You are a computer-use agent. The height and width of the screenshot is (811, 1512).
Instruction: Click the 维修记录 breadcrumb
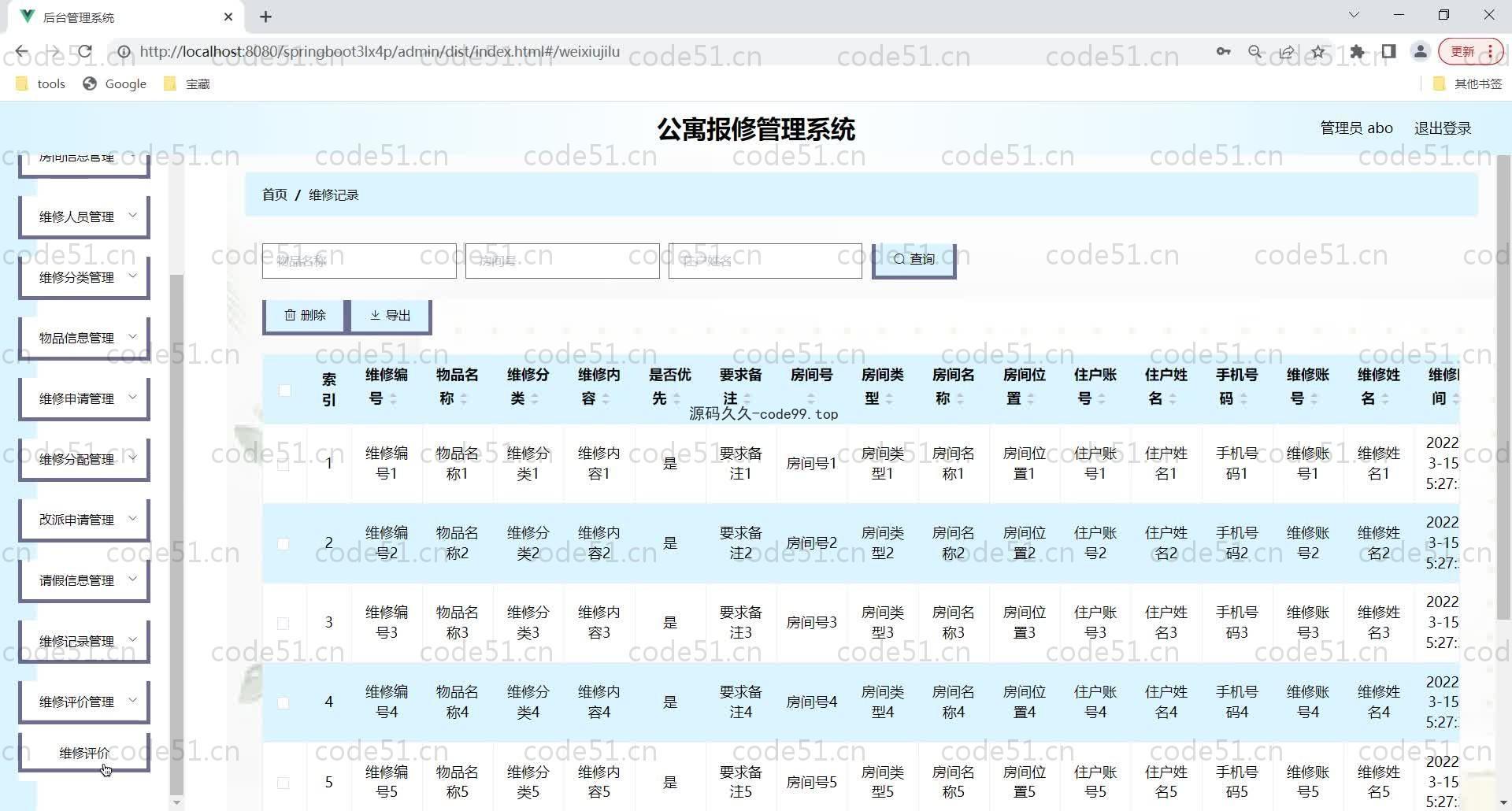click(334, 194)
